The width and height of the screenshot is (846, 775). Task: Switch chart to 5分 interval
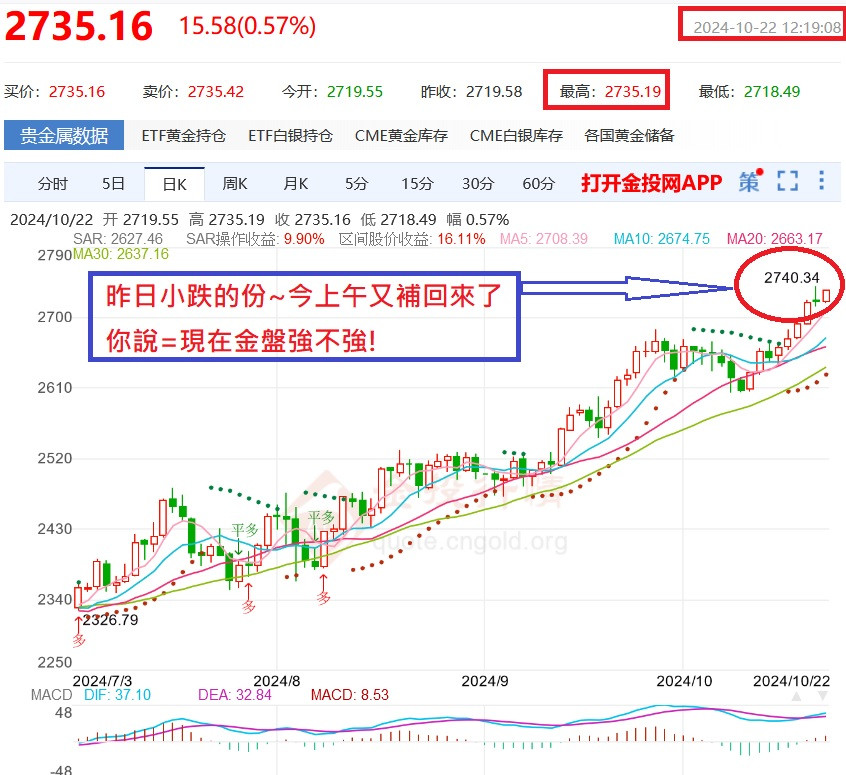point(356,184)
